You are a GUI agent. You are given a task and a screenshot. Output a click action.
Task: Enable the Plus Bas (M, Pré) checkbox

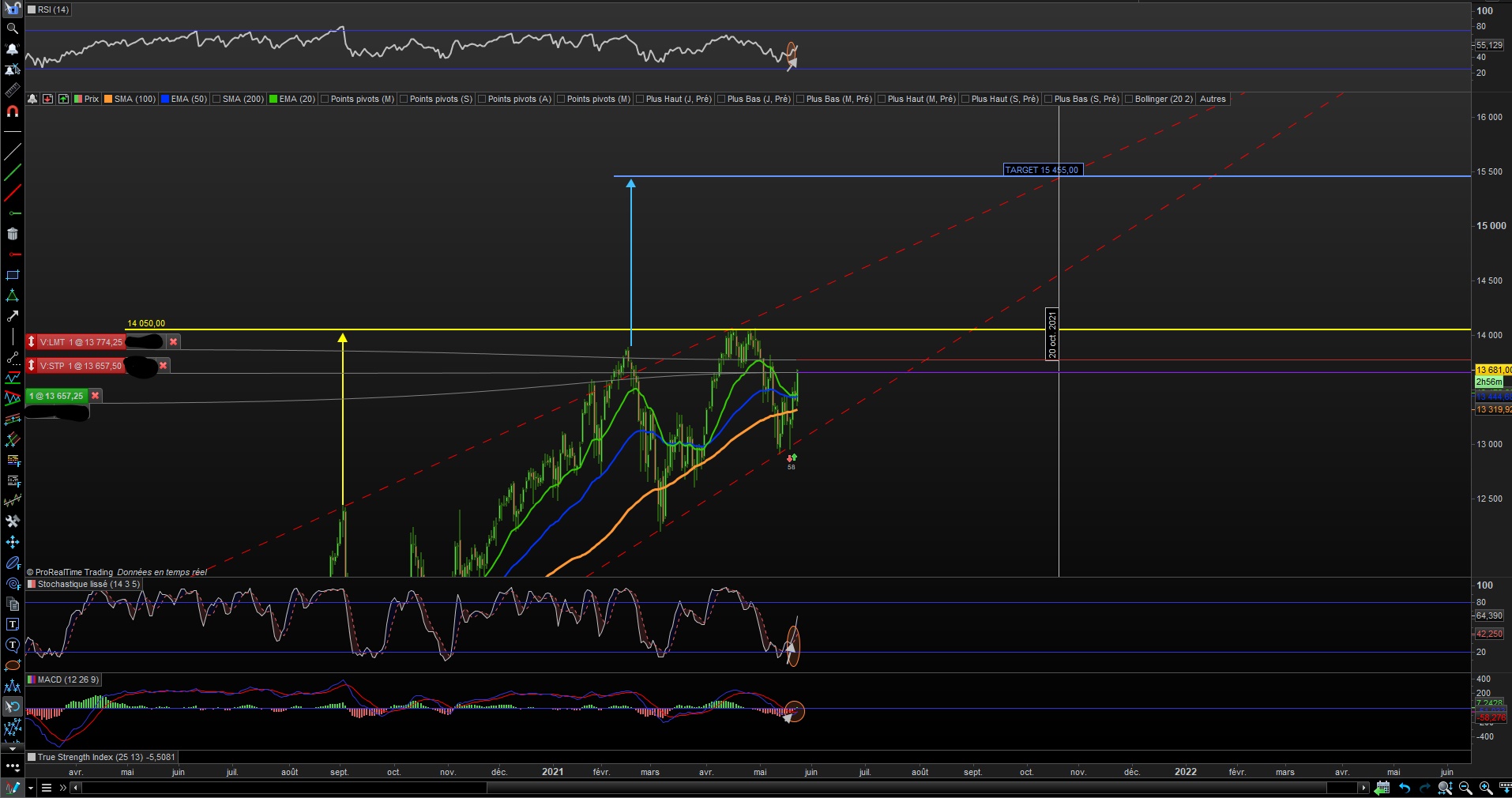(800, 99)
